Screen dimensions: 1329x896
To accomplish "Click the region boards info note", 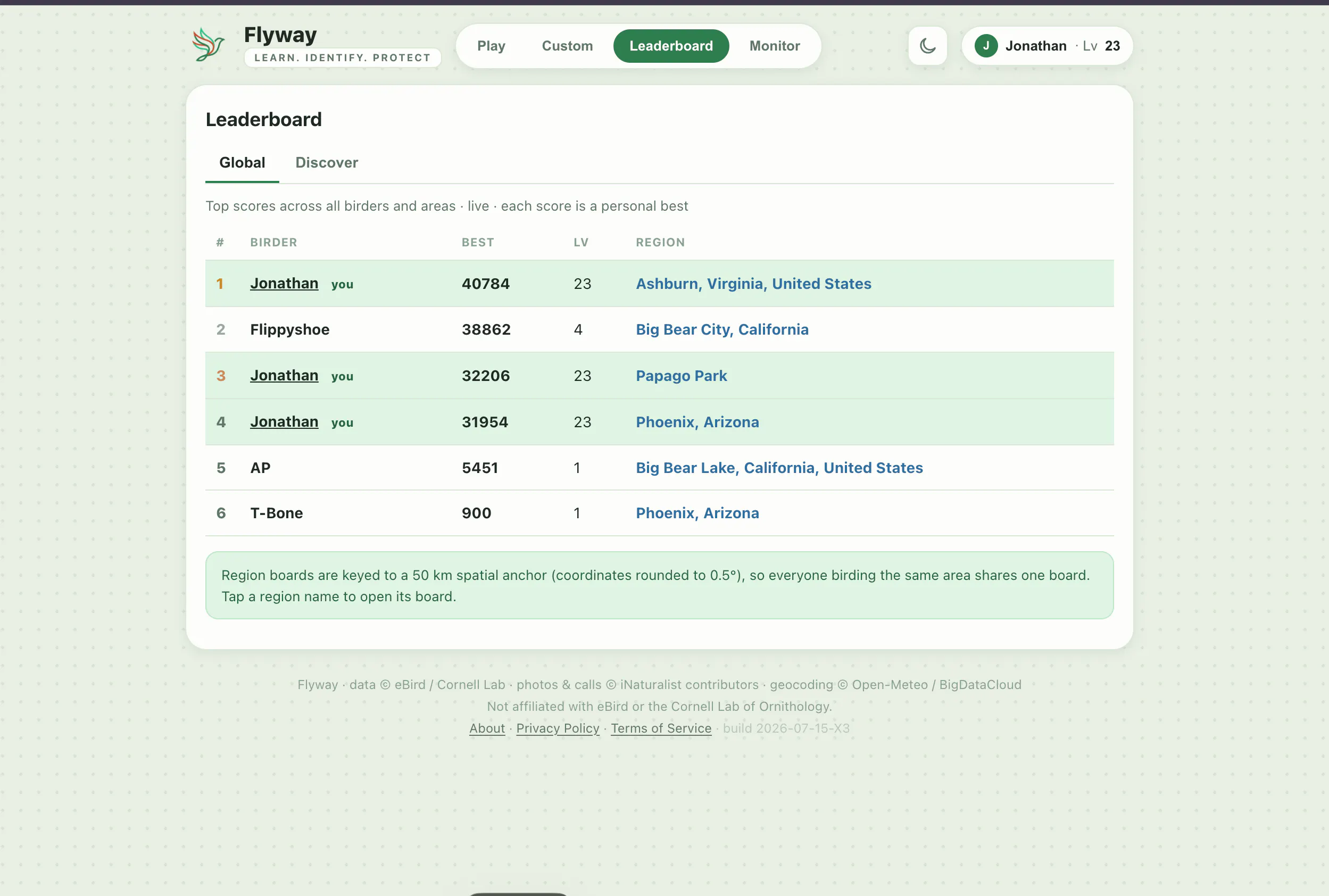I will coord(659,585).
